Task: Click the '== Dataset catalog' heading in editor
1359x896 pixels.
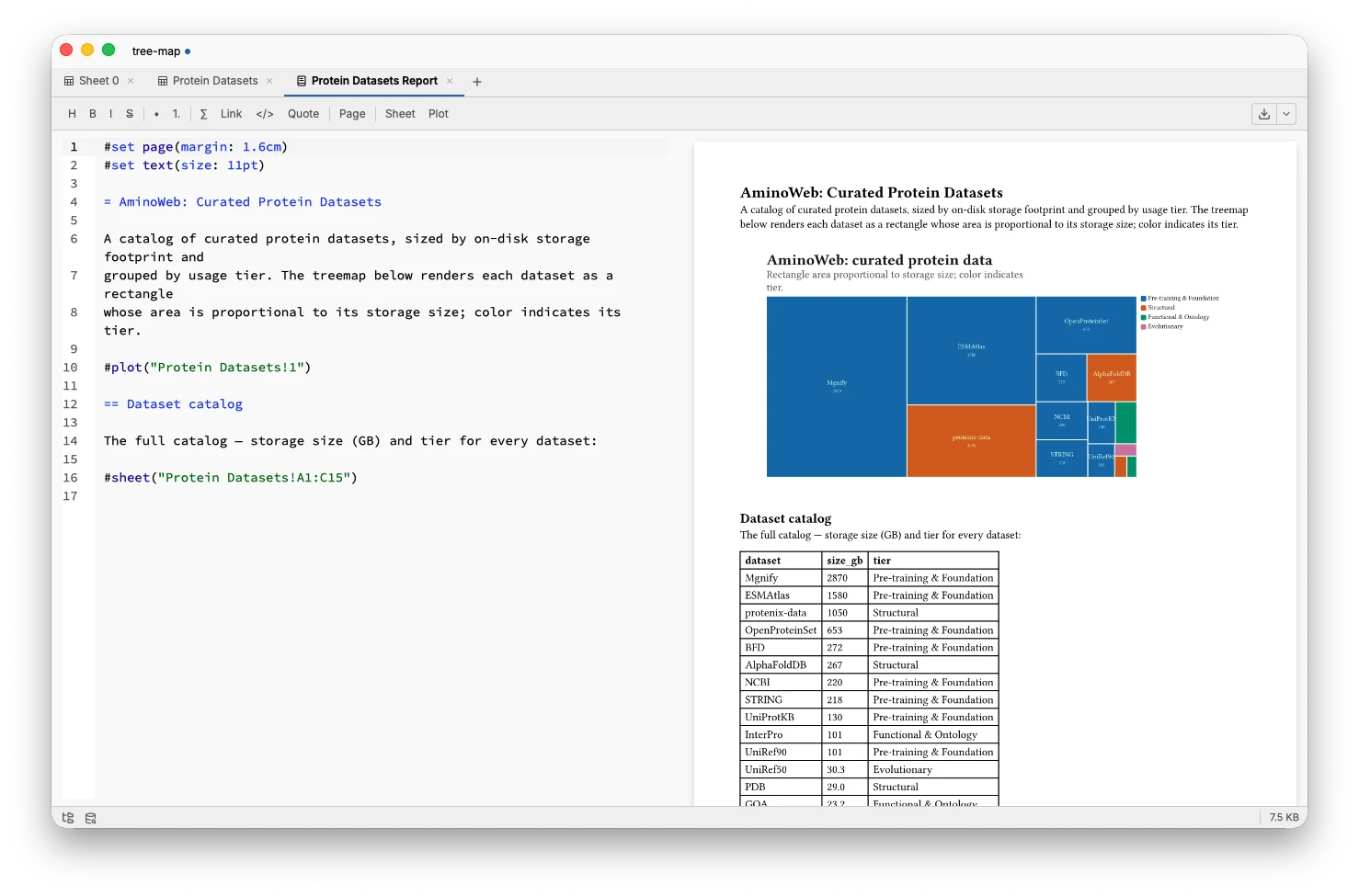Action: [x=174, y=404]
